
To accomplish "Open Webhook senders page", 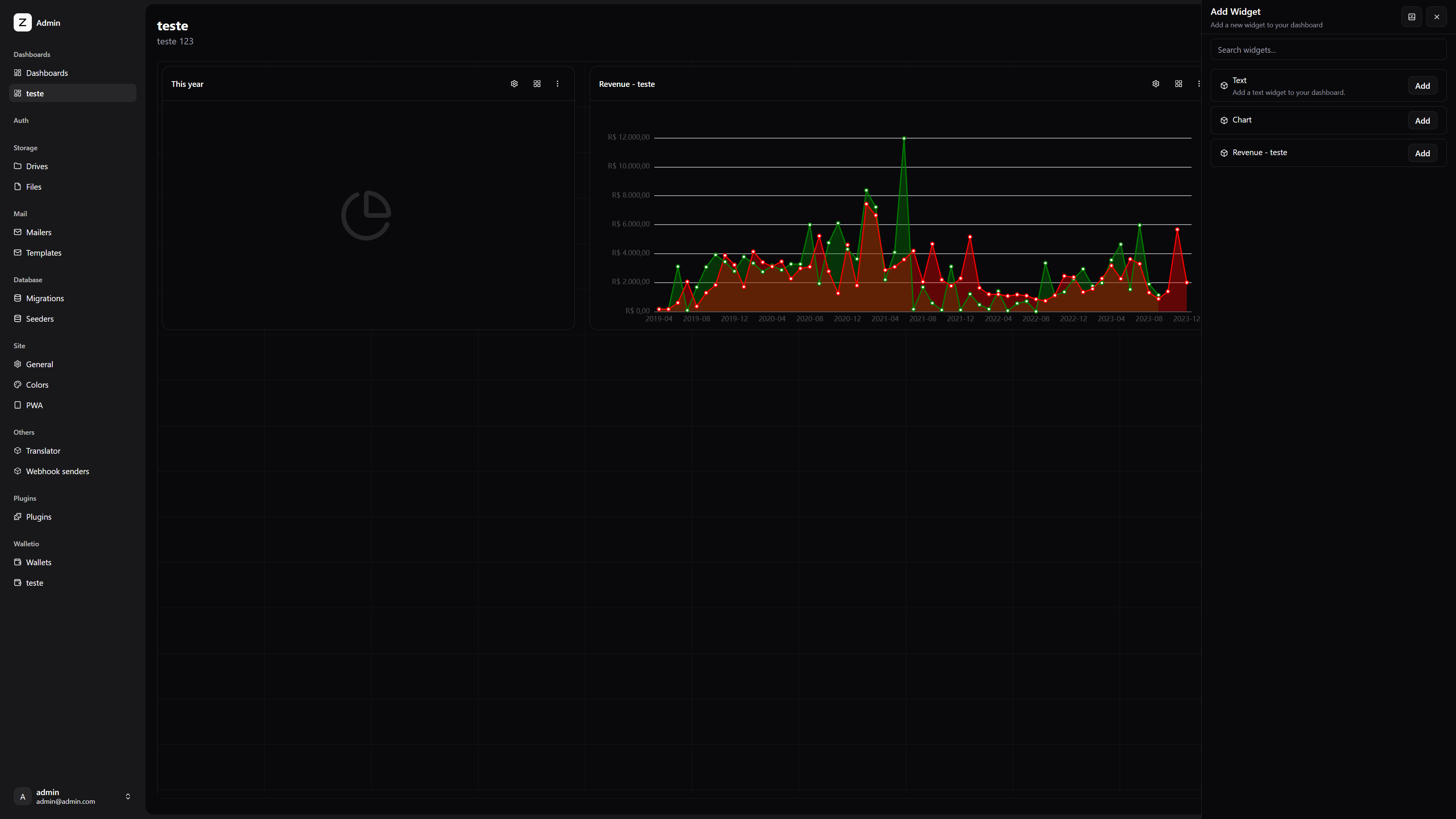I will tap(72, 471).
